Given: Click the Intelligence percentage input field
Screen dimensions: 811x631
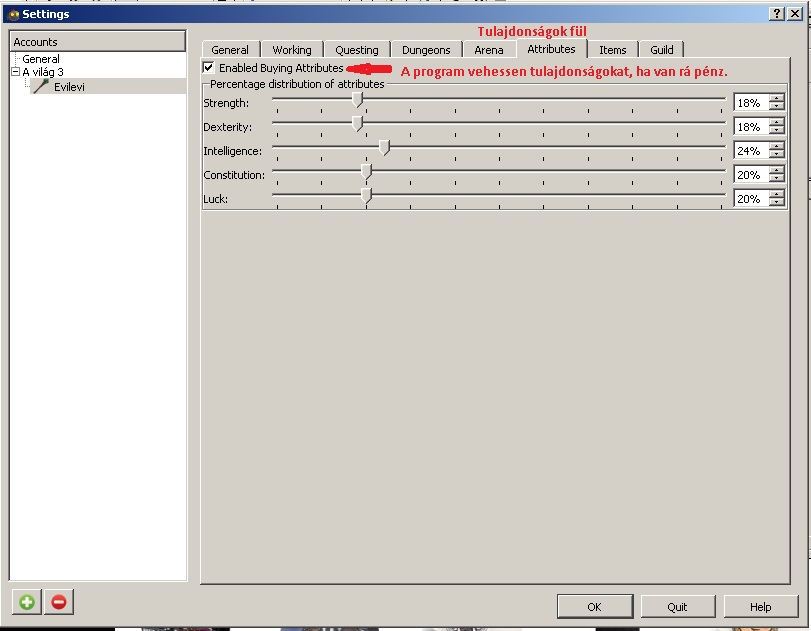Looking at the screenshot, I should [x=749, y=151].
